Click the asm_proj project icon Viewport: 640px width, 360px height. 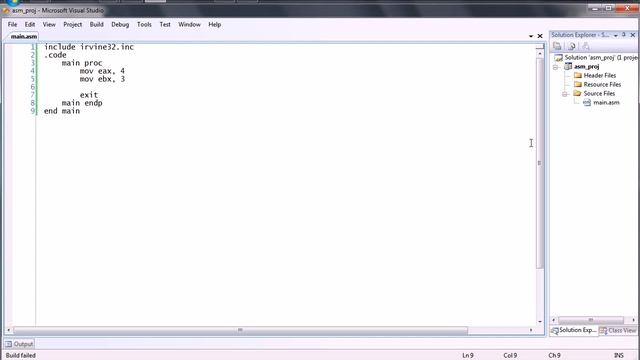(x=568, y=66)
